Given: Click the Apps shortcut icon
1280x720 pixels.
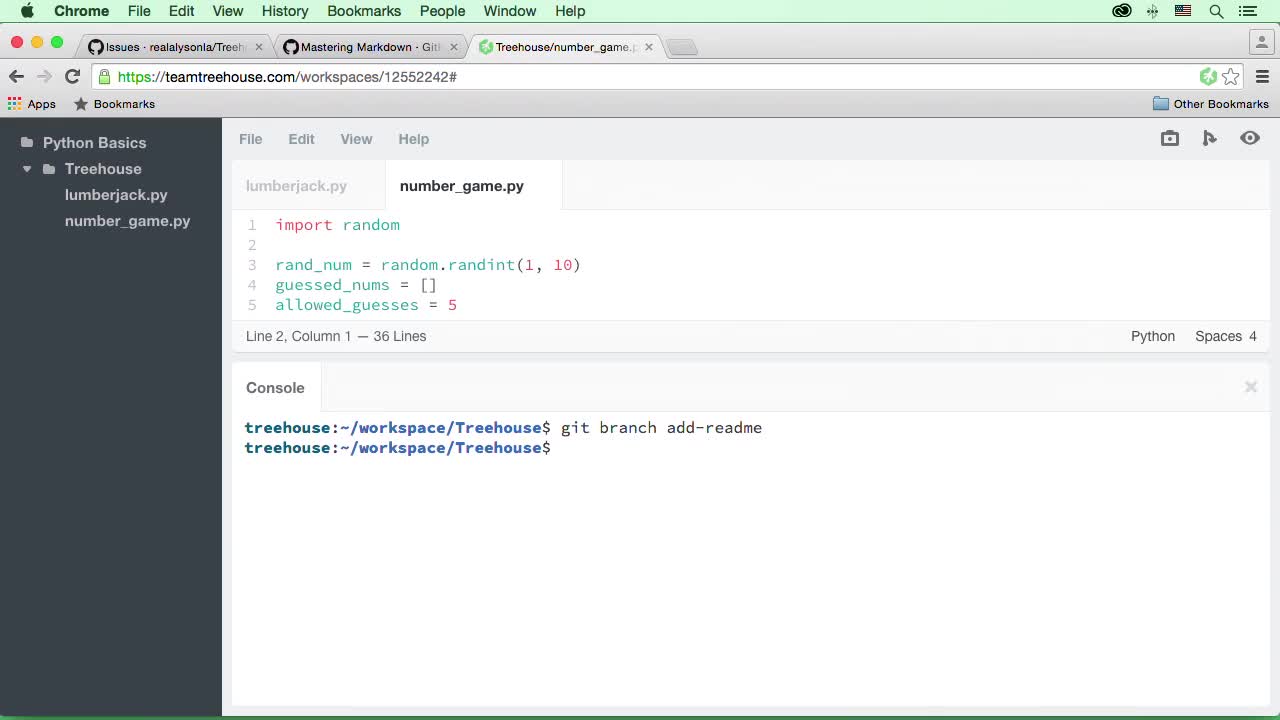Looking at the screenshot, I should 14,103.
